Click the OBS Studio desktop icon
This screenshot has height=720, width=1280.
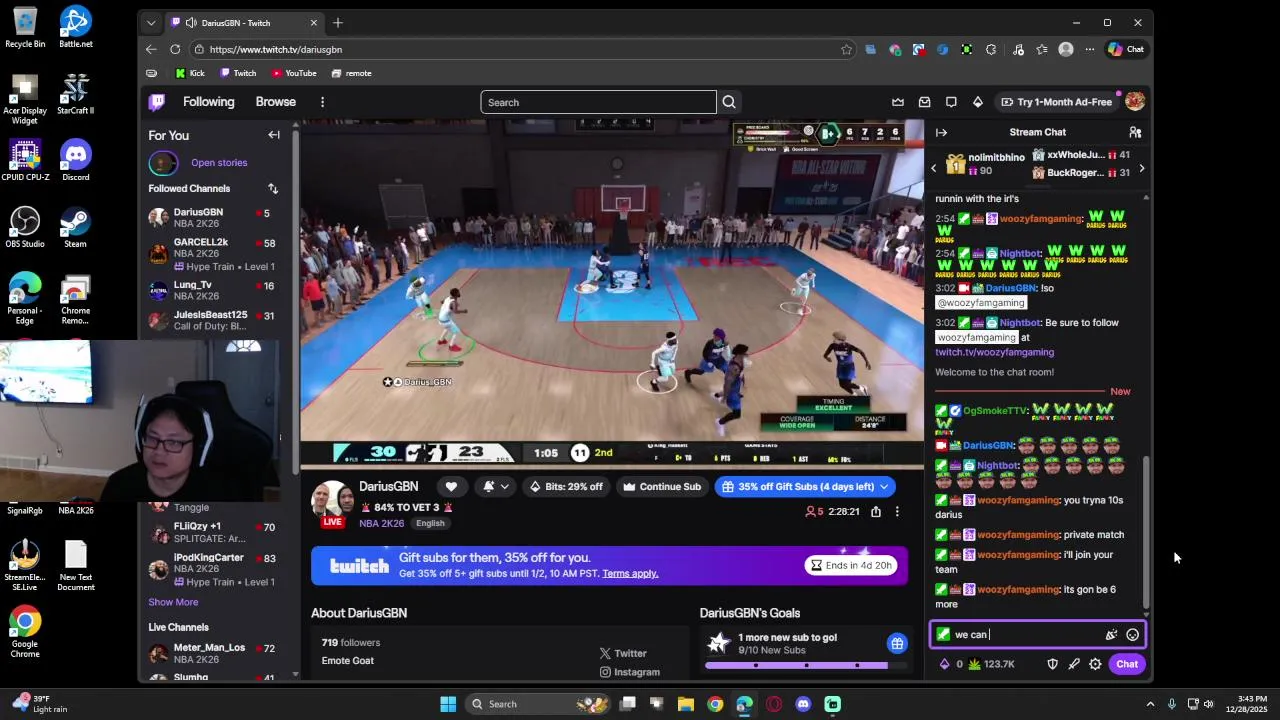[25, 228]
